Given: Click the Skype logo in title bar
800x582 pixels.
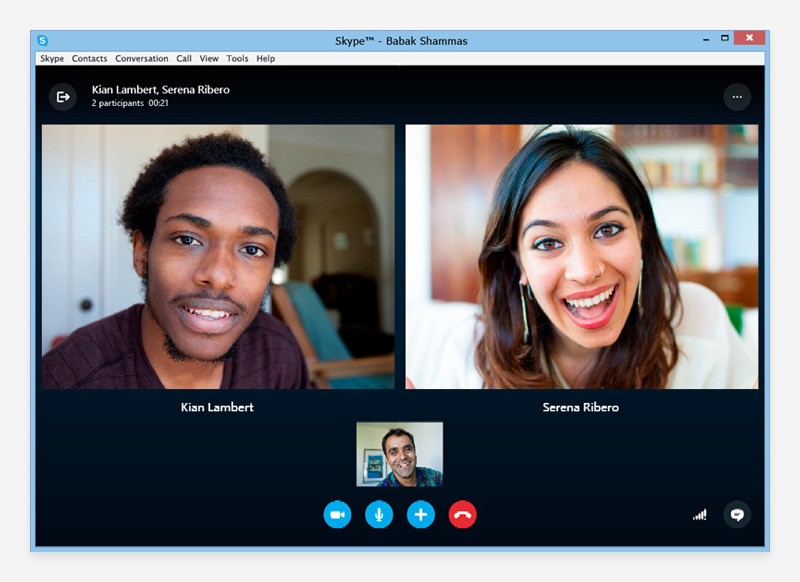Looking at the screenshot, I should (43, 40).
